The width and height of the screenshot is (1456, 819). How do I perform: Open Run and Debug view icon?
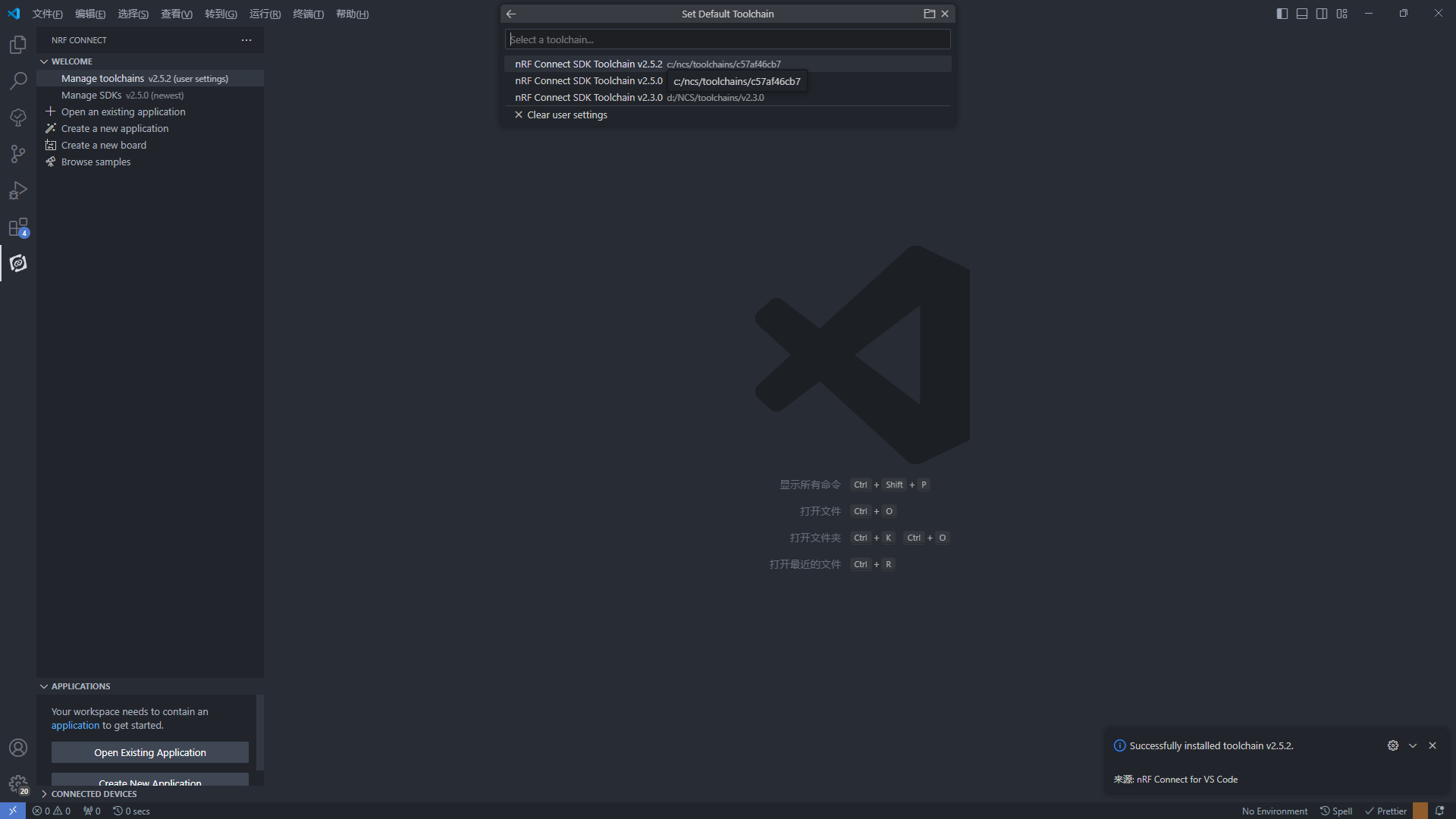(x=18, y=190)
